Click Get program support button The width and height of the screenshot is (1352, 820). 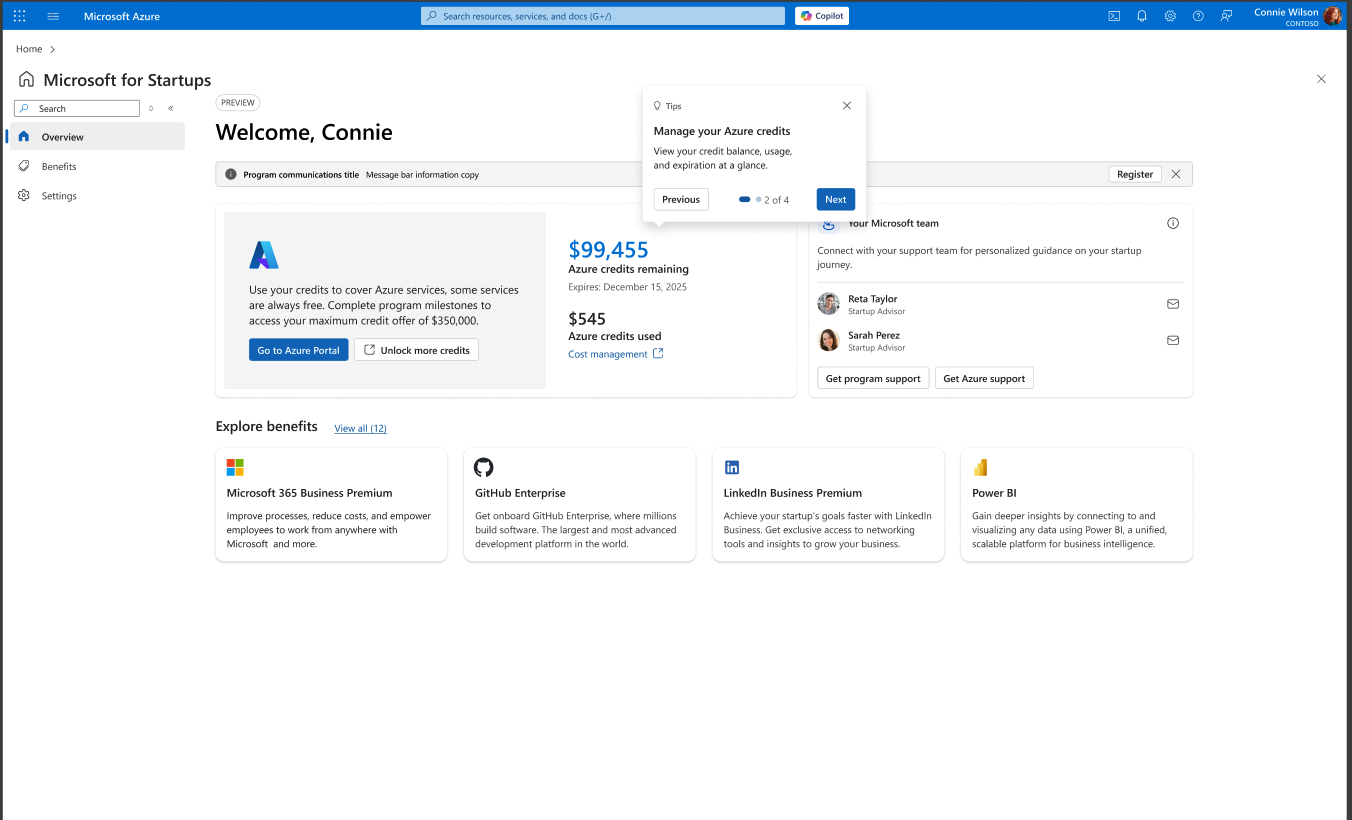click(x=873, y=378)
